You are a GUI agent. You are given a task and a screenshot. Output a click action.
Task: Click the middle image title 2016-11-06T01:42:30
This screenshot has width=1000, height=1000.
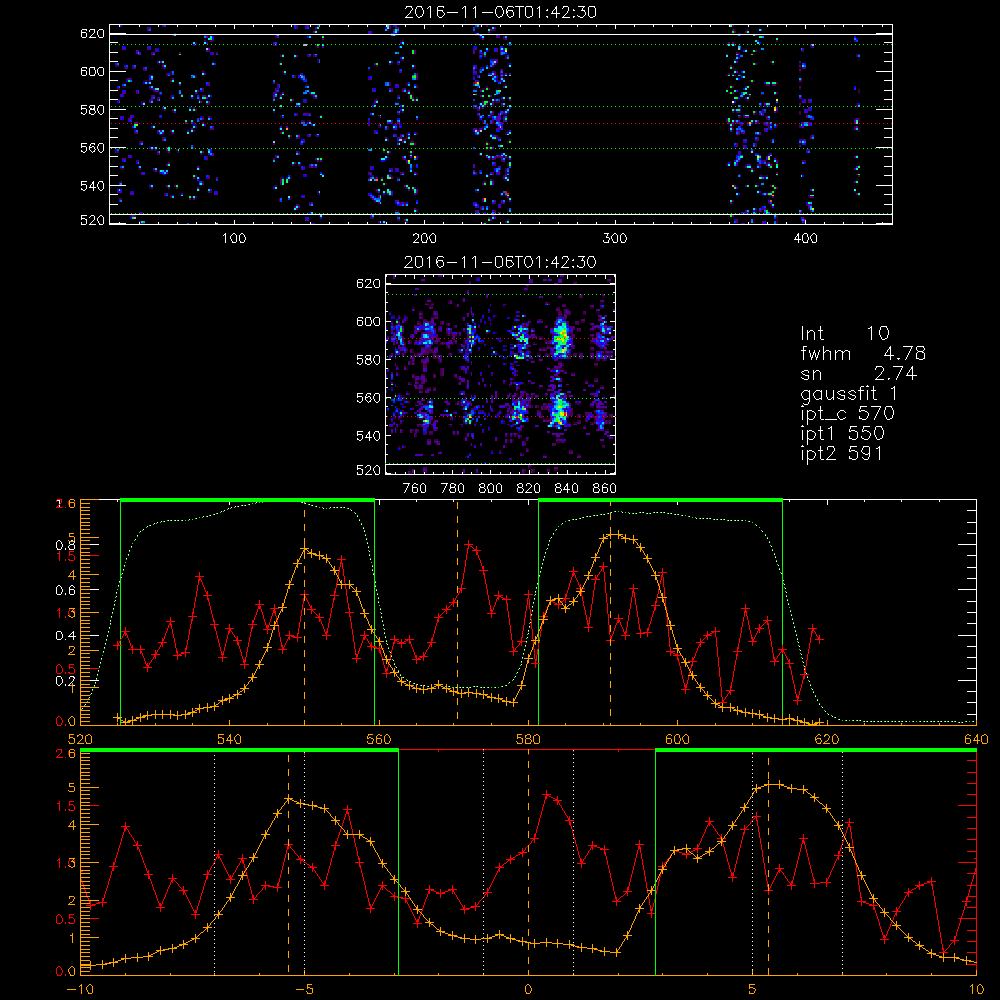(x=500, y=262)
